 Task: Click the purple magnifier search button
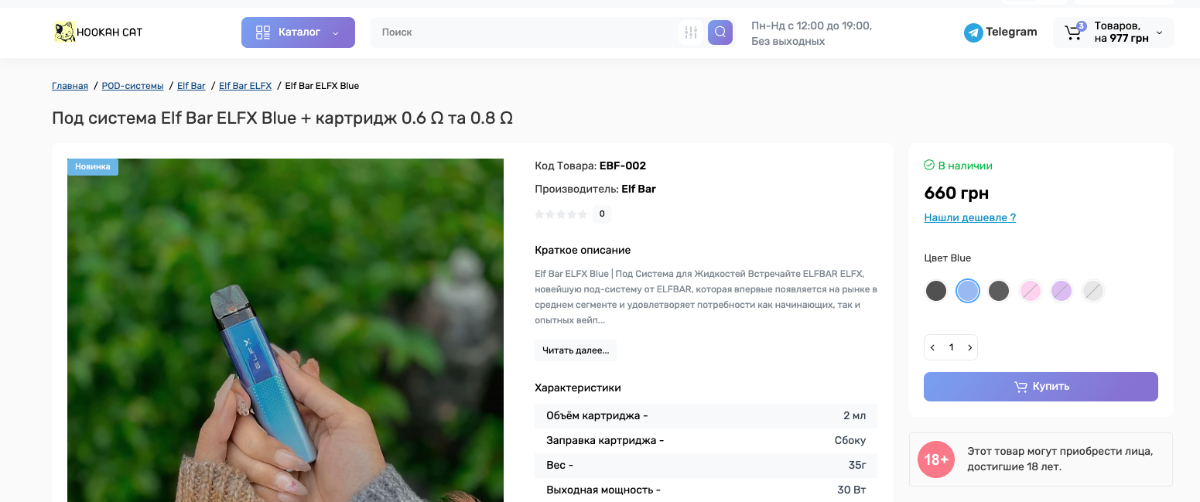click(720, 33)
